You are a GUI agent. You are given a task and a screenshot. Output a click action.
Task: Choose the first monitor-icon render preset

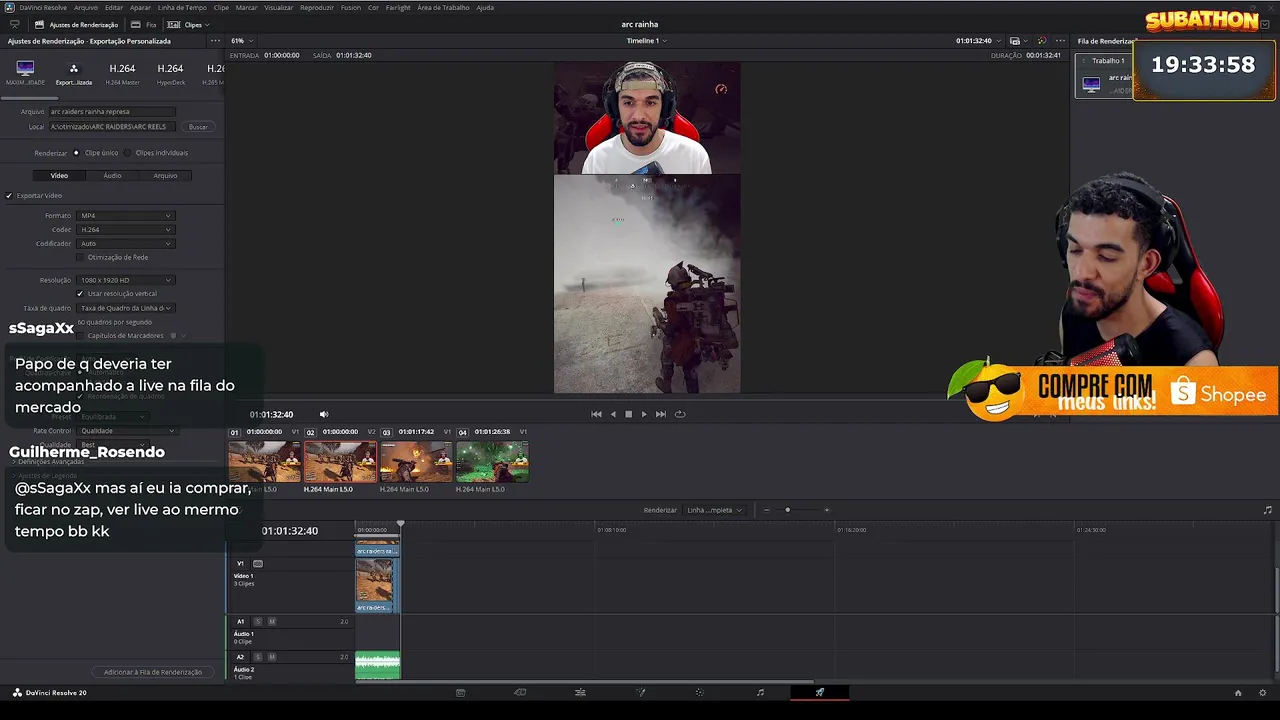25,74
